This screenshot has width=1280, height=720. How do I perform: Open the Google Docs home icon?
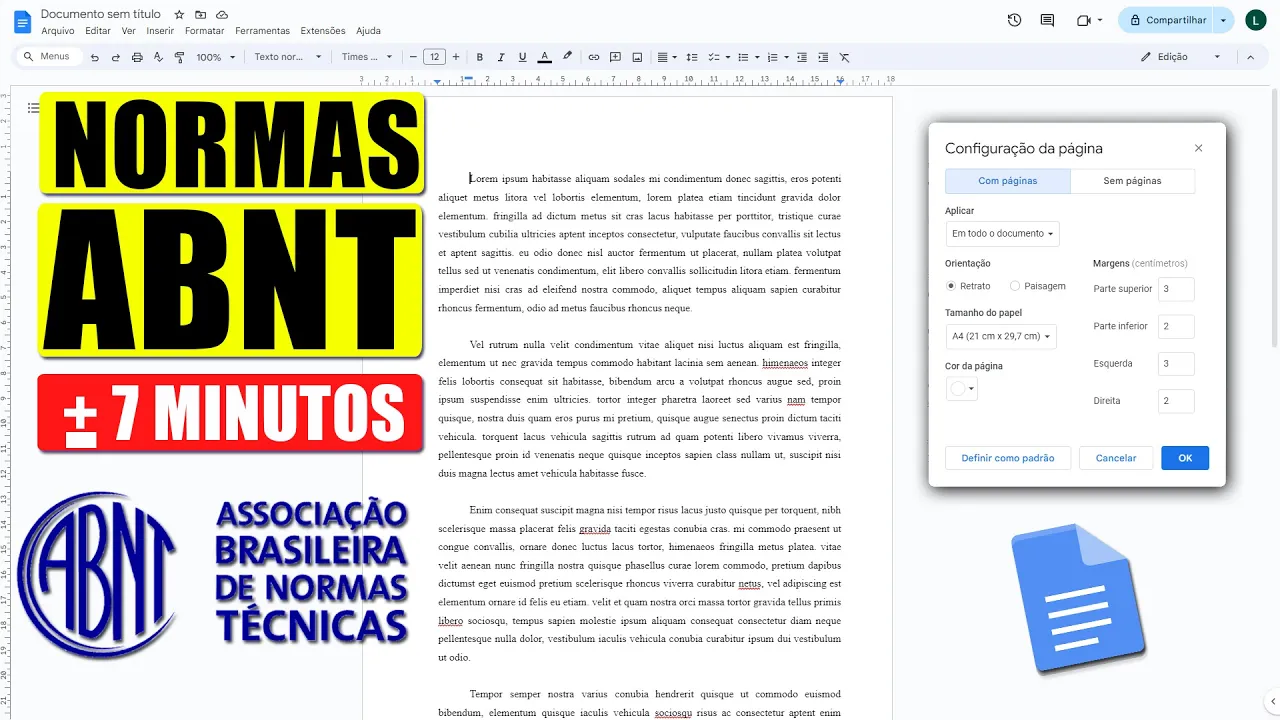22,21
